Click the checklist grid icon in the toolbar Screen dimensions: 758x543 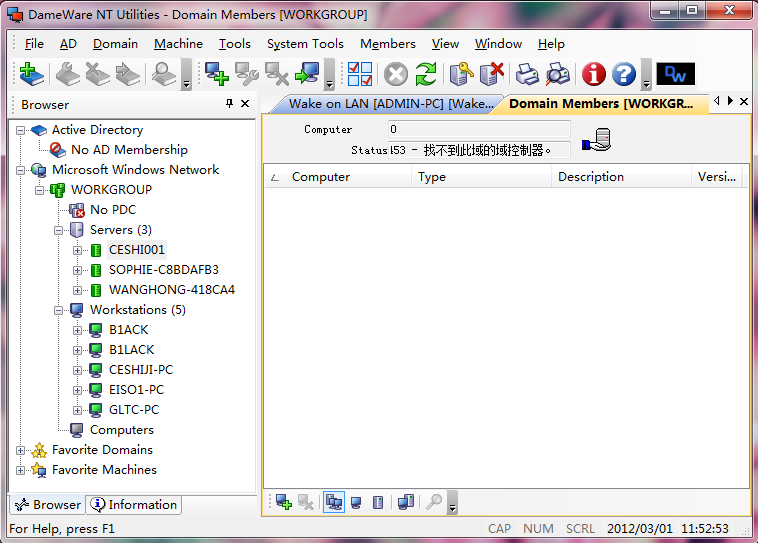tap(360, 74)
